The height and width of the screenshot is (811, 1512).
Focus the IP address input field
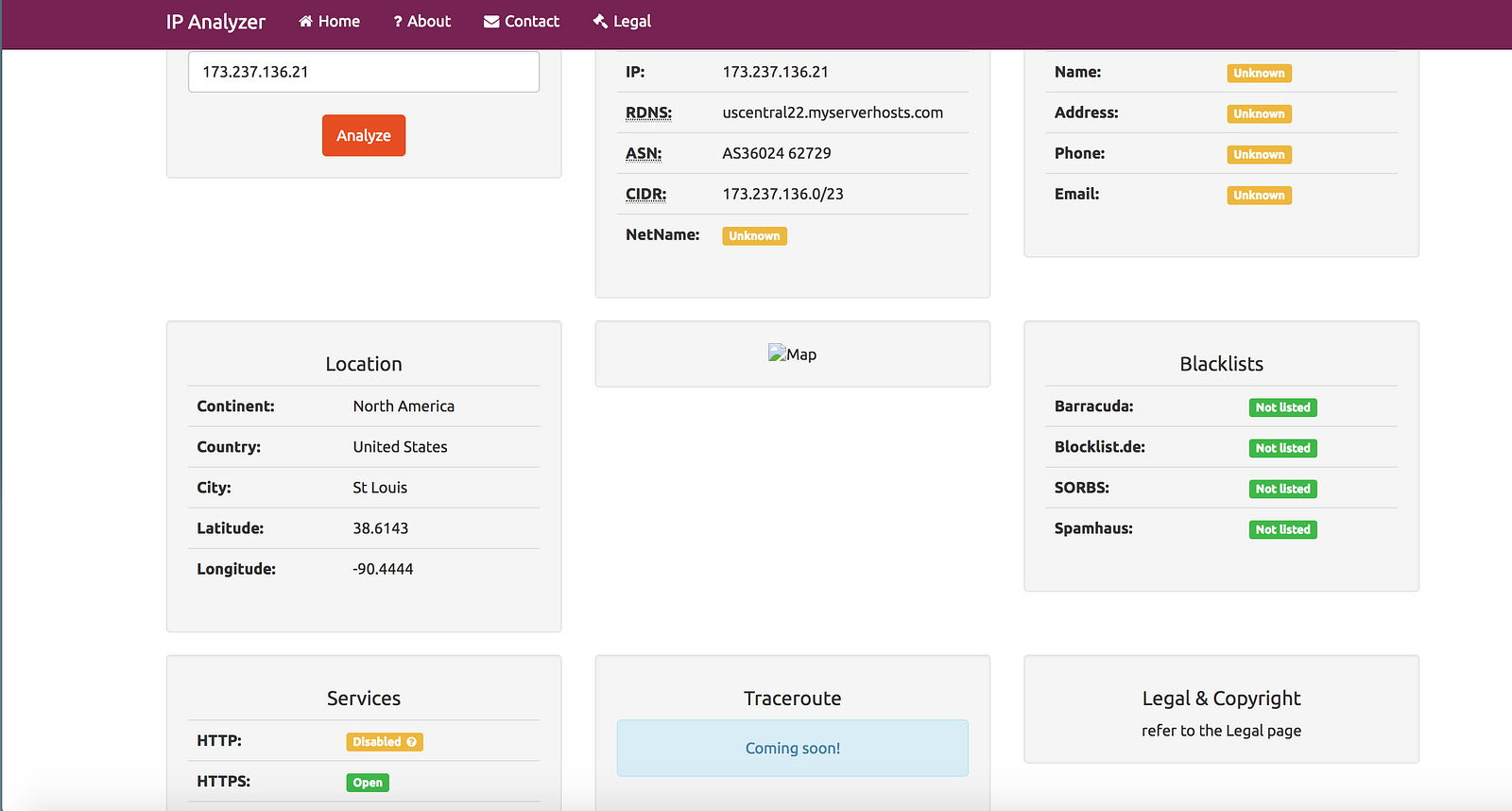(x=364, y=72)
